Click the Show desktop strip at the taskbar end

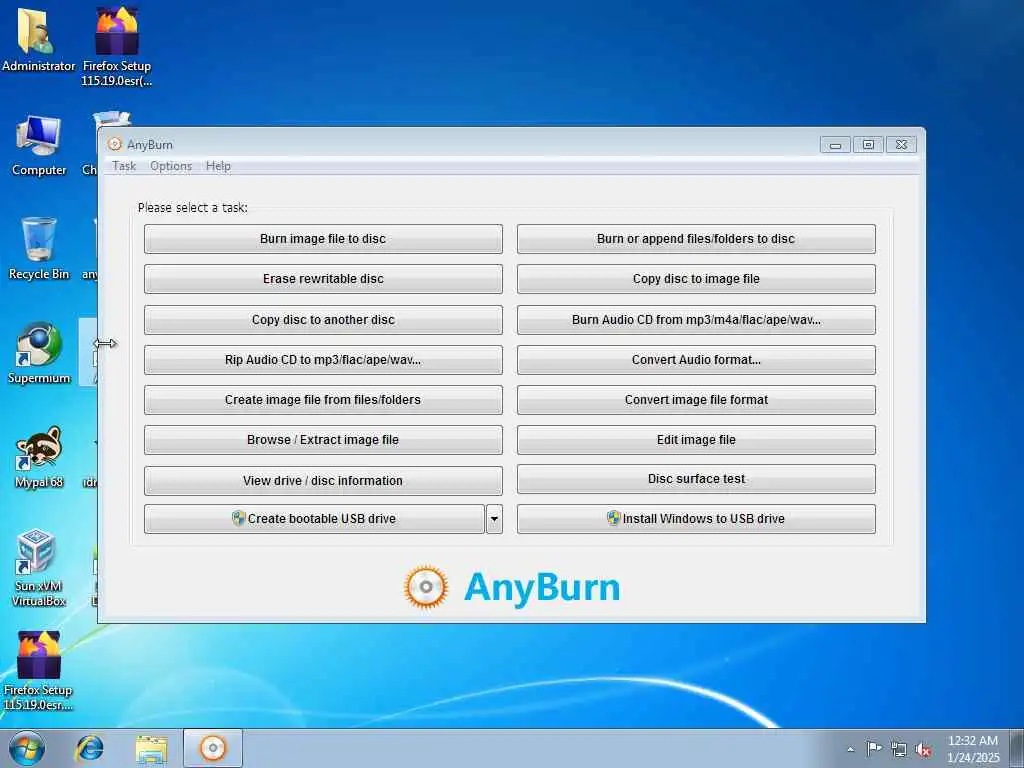pyautogui.click(x=1018, y=748)
